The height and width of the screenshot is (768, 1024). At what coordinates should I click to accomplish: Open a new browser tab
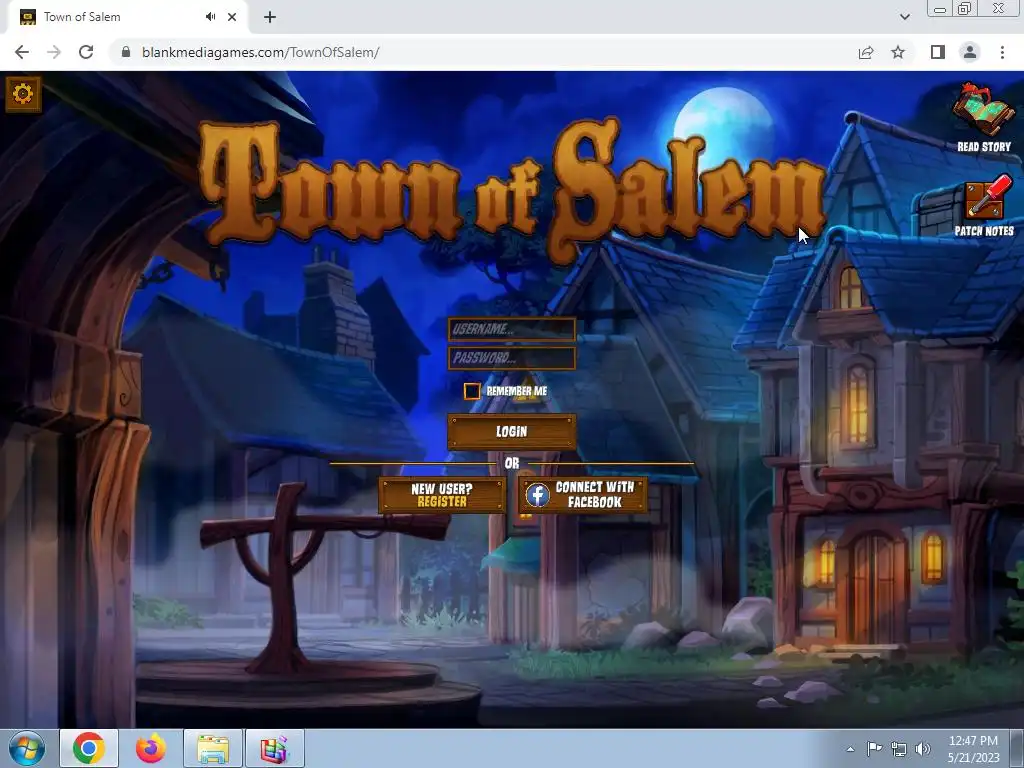270,17
